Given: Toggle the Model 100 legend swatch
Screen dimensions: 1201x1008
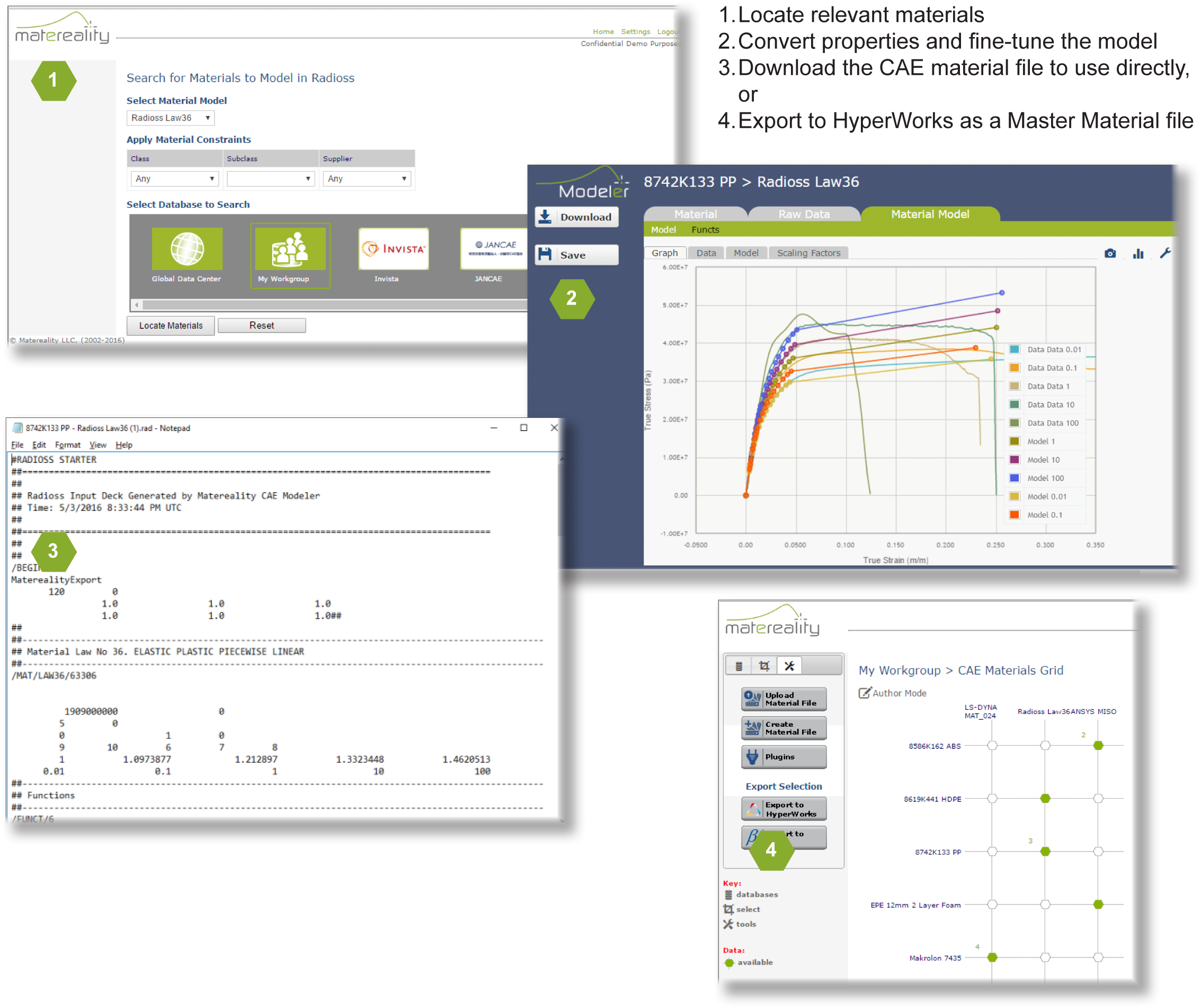Looking at the screenshot, I should point(1015,478).
